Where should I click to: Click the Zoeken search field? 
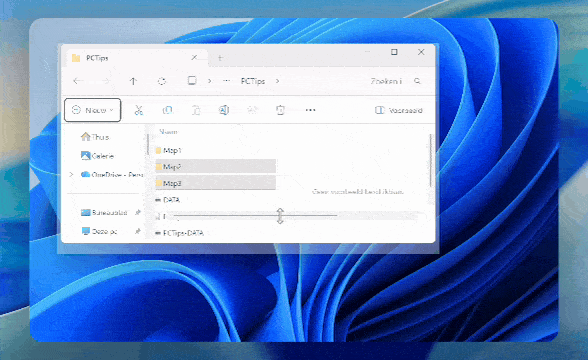[x=386, y=81]
